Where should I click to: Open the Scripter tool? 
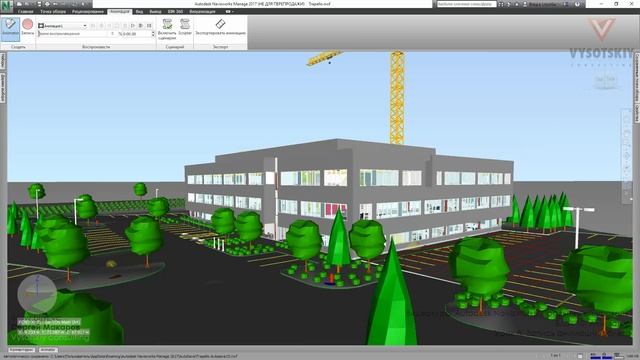coord(185,27)
